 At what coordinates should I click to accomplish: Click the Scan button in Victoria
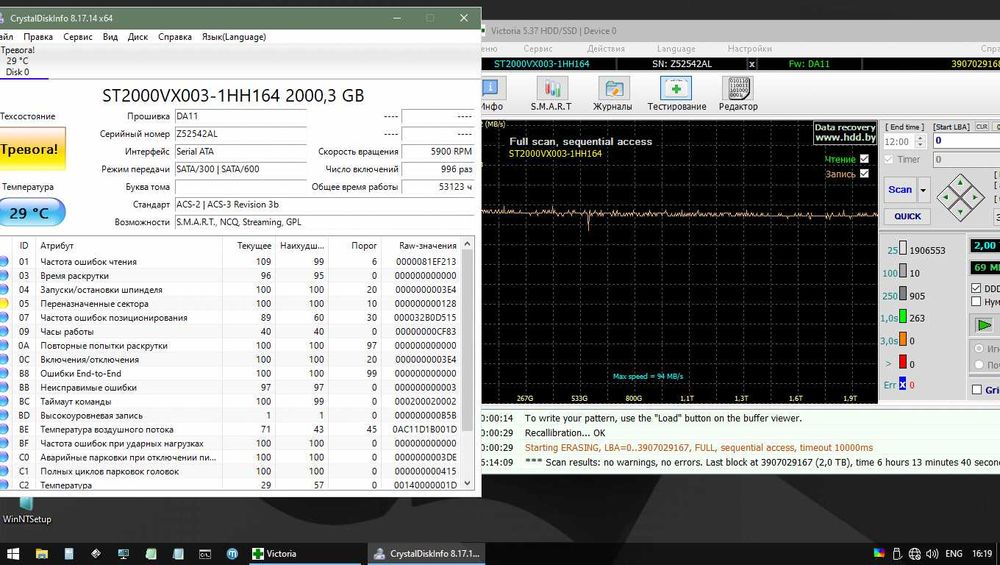(901, 190)
